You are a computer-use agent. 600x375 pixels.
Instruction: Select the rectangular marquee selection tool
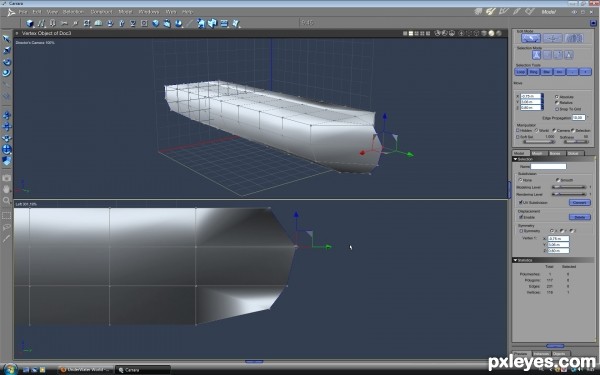7,215
